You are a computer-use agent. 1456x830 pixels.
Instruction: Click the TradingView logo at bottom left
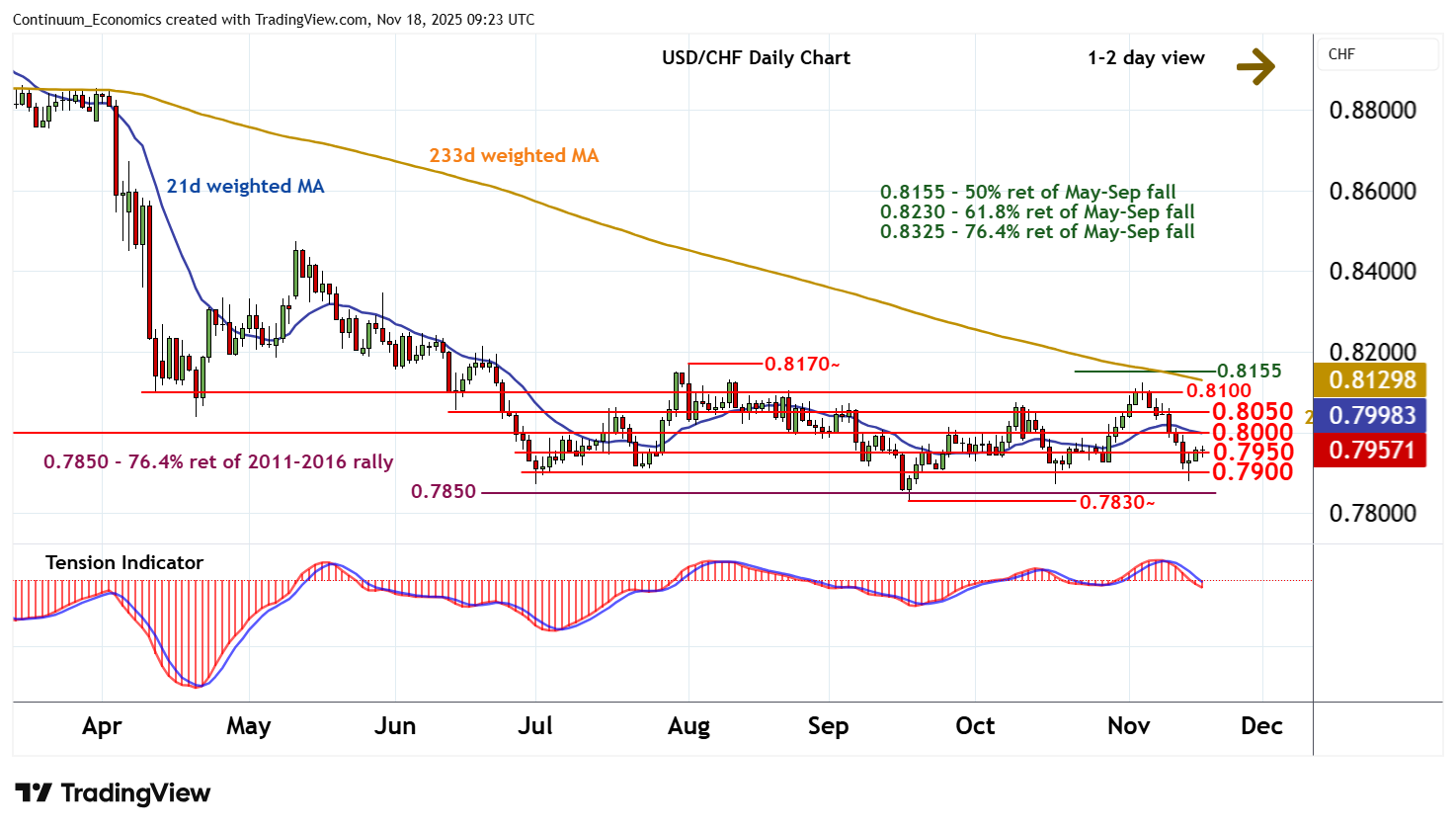click(x=113, y=793)
